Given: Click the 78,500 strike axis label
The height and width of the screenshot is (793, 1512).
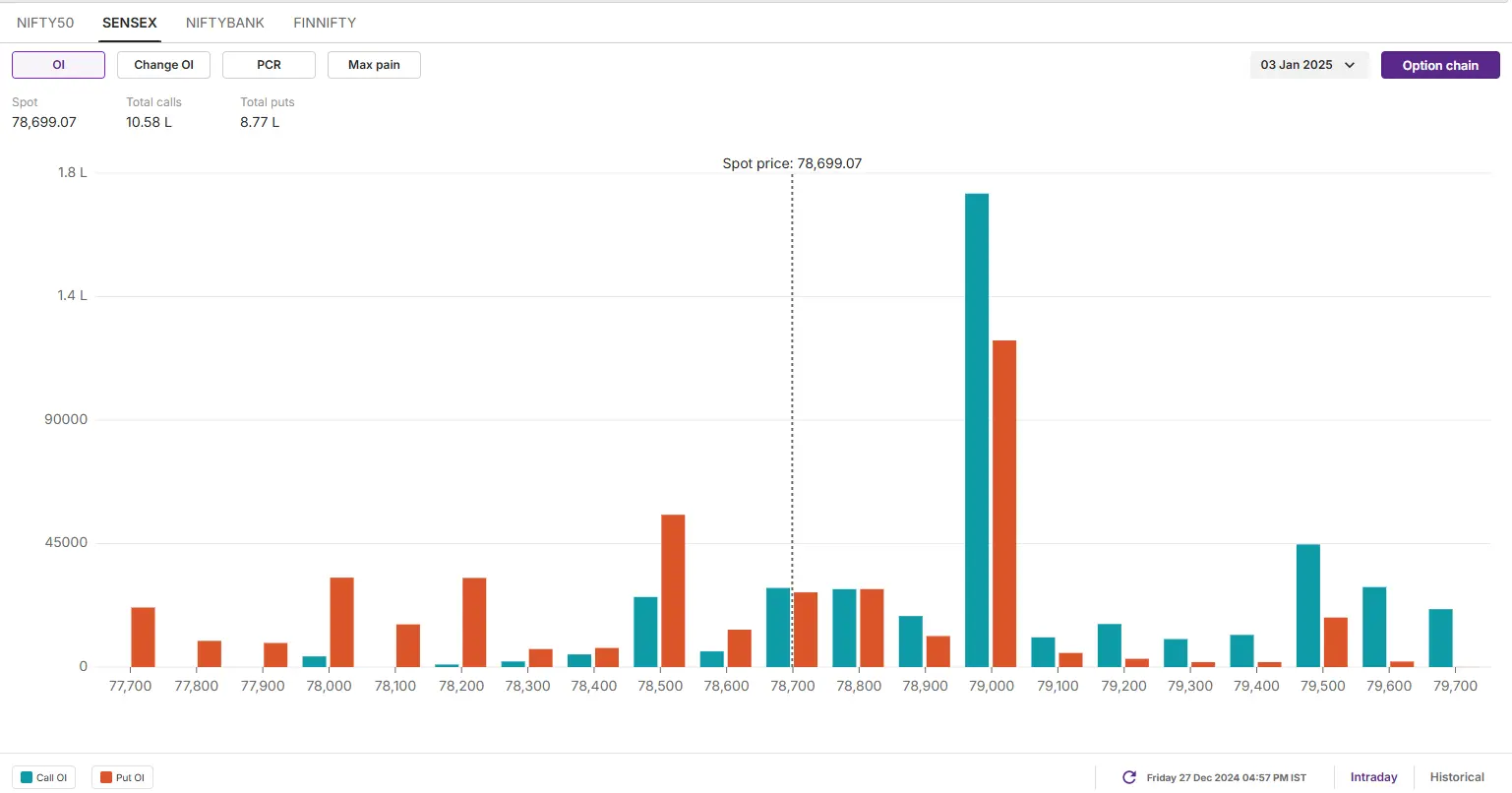Looking at the screenshot, I should [660, 686].
